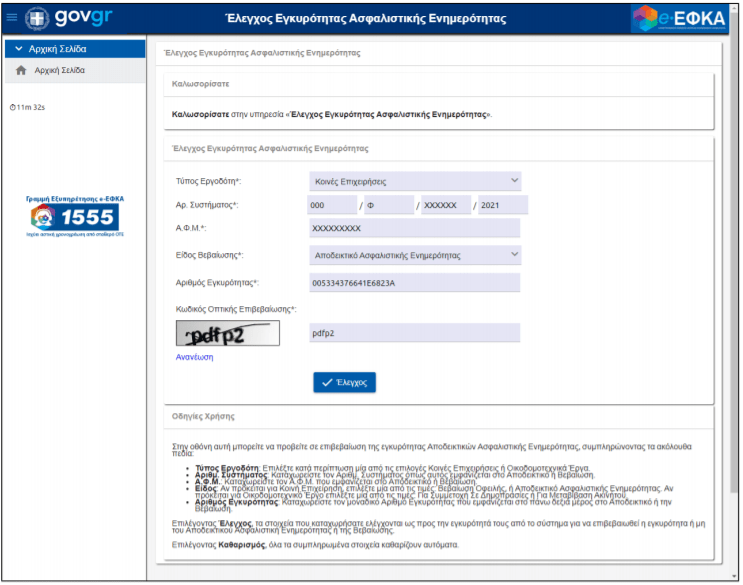
Task: Click the Αρ. Συστήματος* label
Action: (x=207, y=205)
